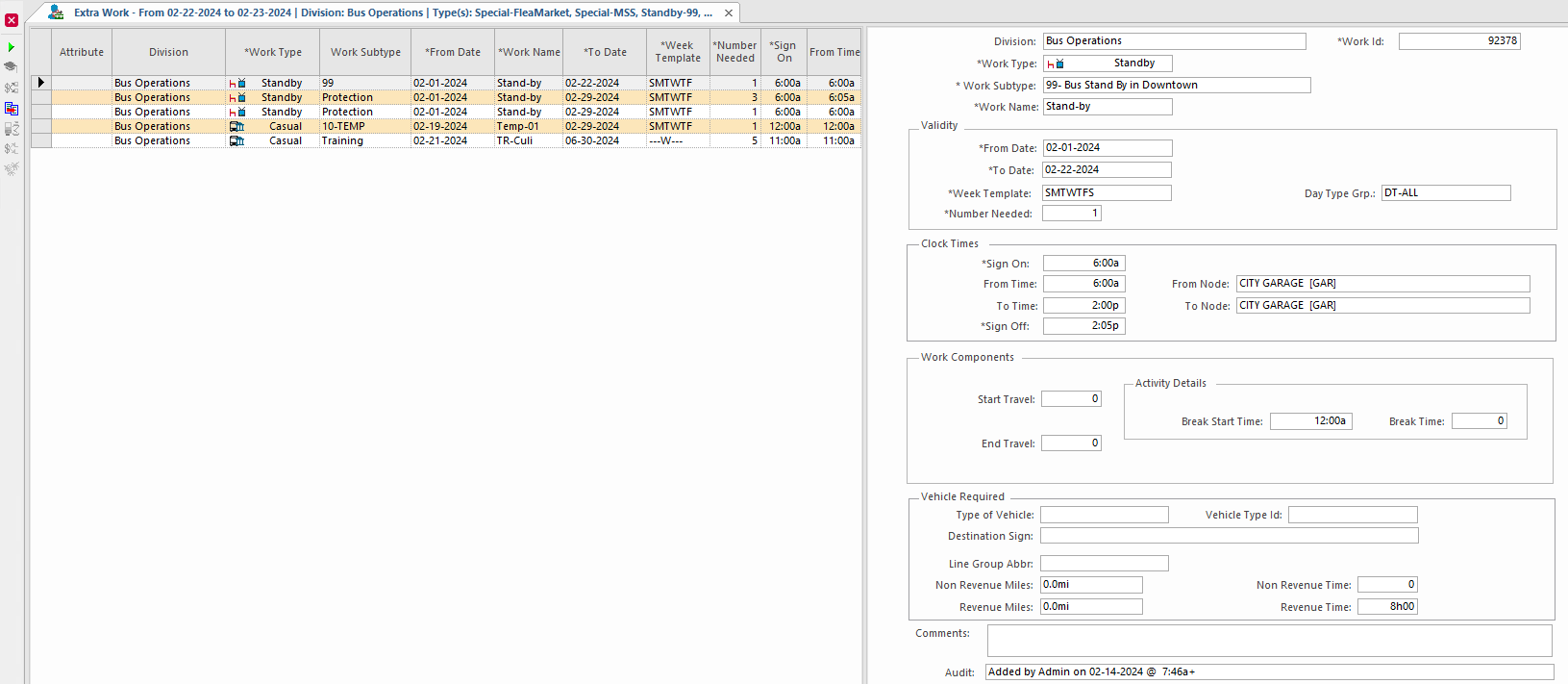Click the red X icon in sidebar

click(12, 20)
